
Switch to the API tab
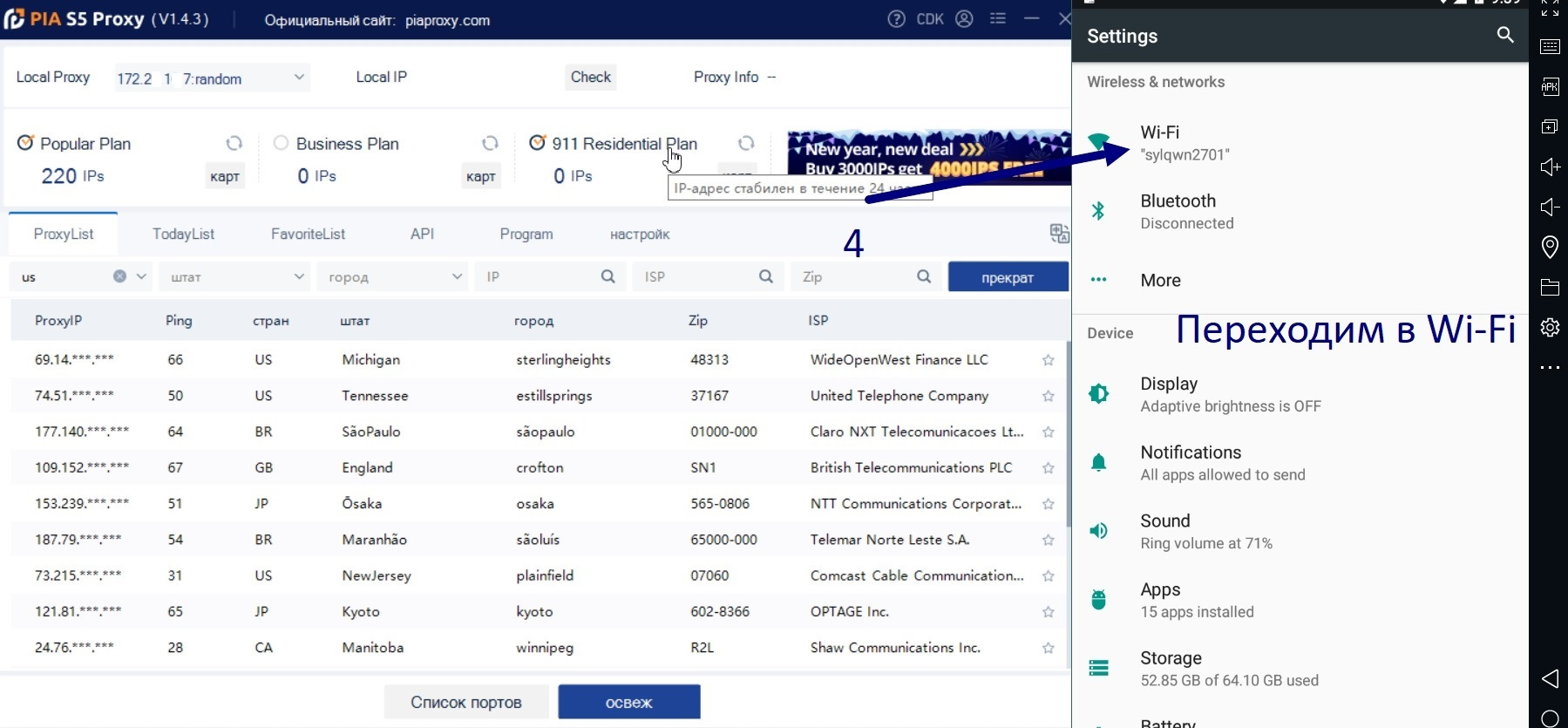point(422,235)
